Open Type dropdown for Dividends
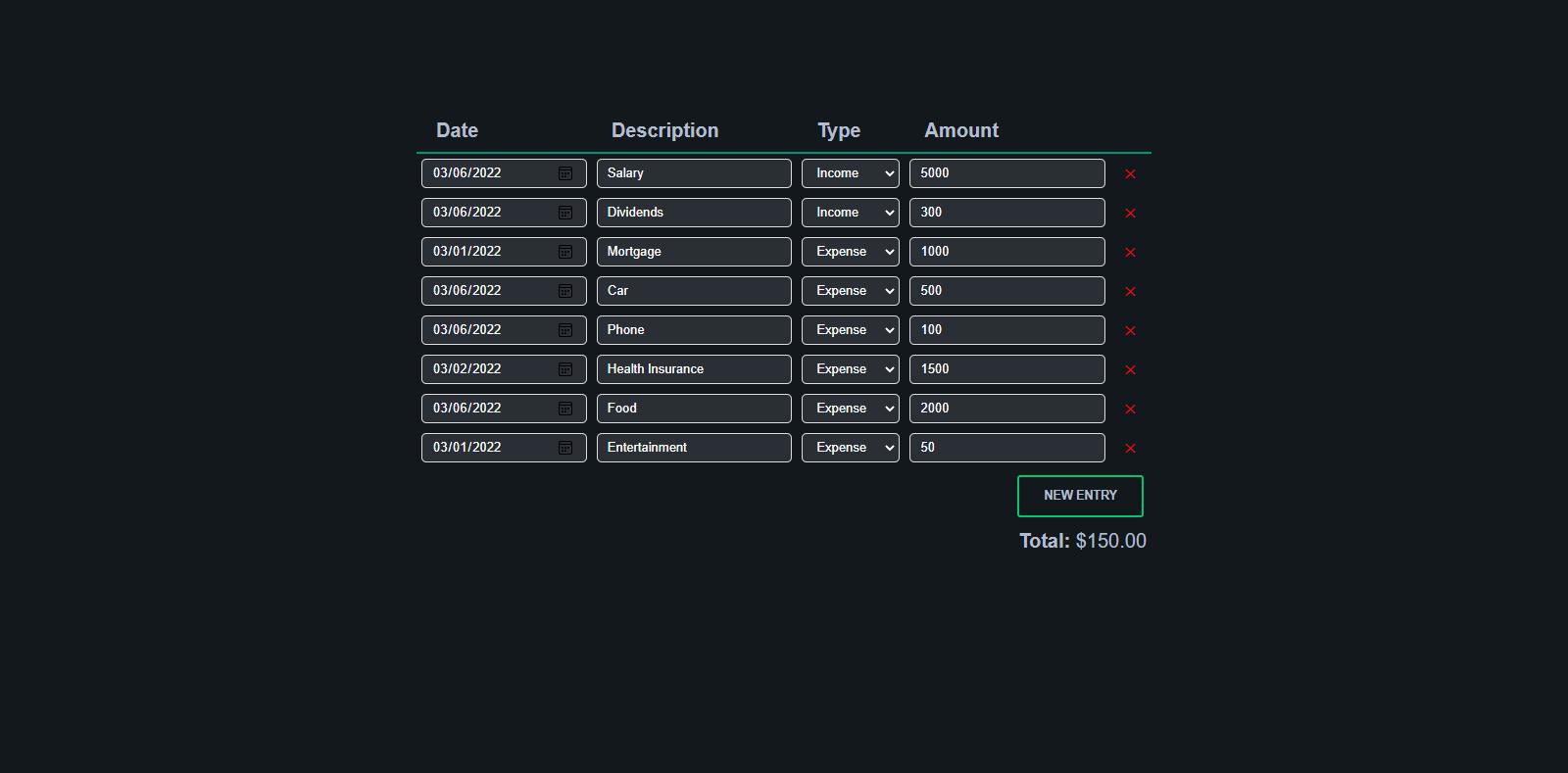Screen dimensions: 1568x773 pyautogui.click(x=850, y=213)
